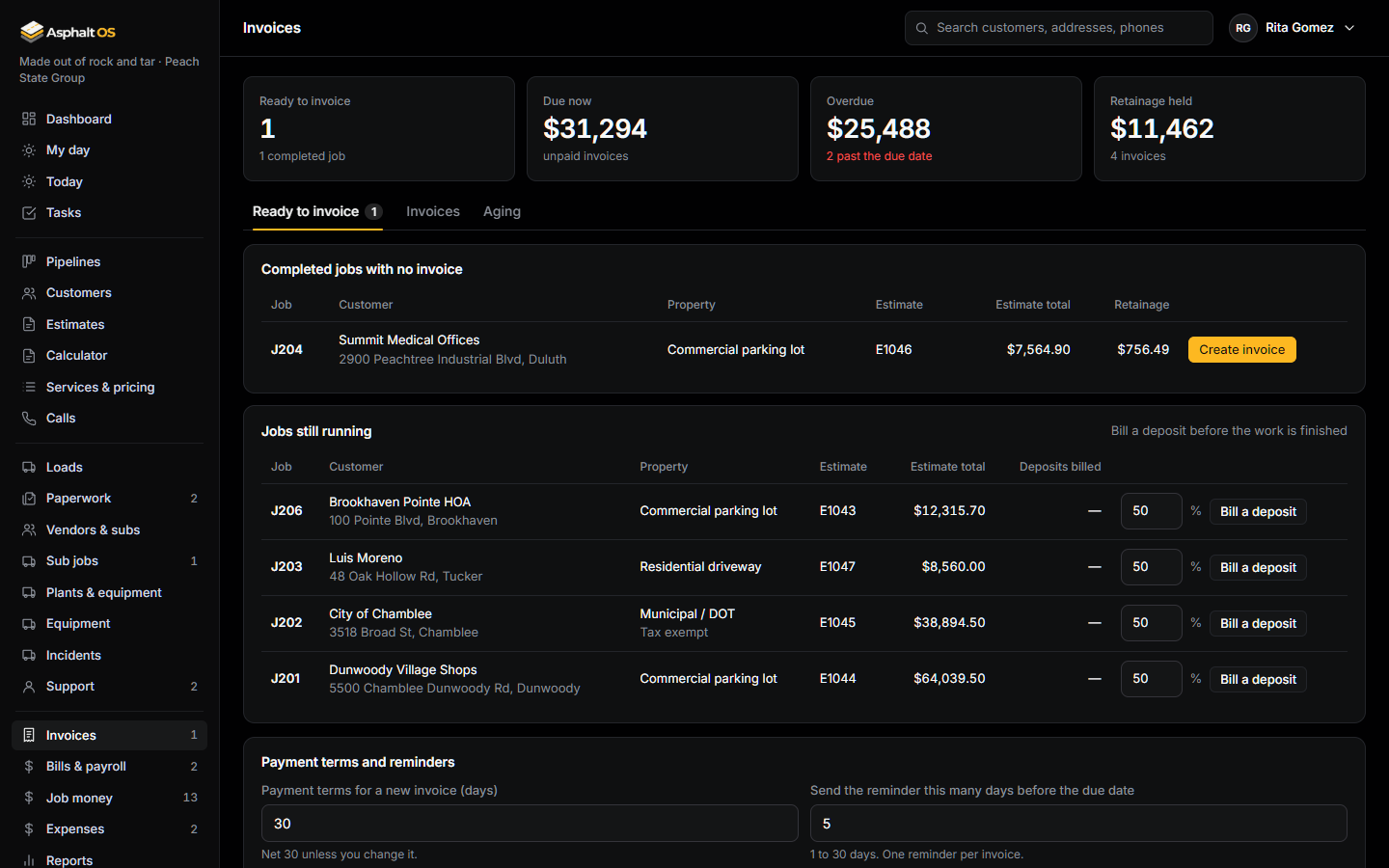Click the reminder days before due field
Image resolution: width=1389 pixels, height=868 pixels.
pos(1078,824)
